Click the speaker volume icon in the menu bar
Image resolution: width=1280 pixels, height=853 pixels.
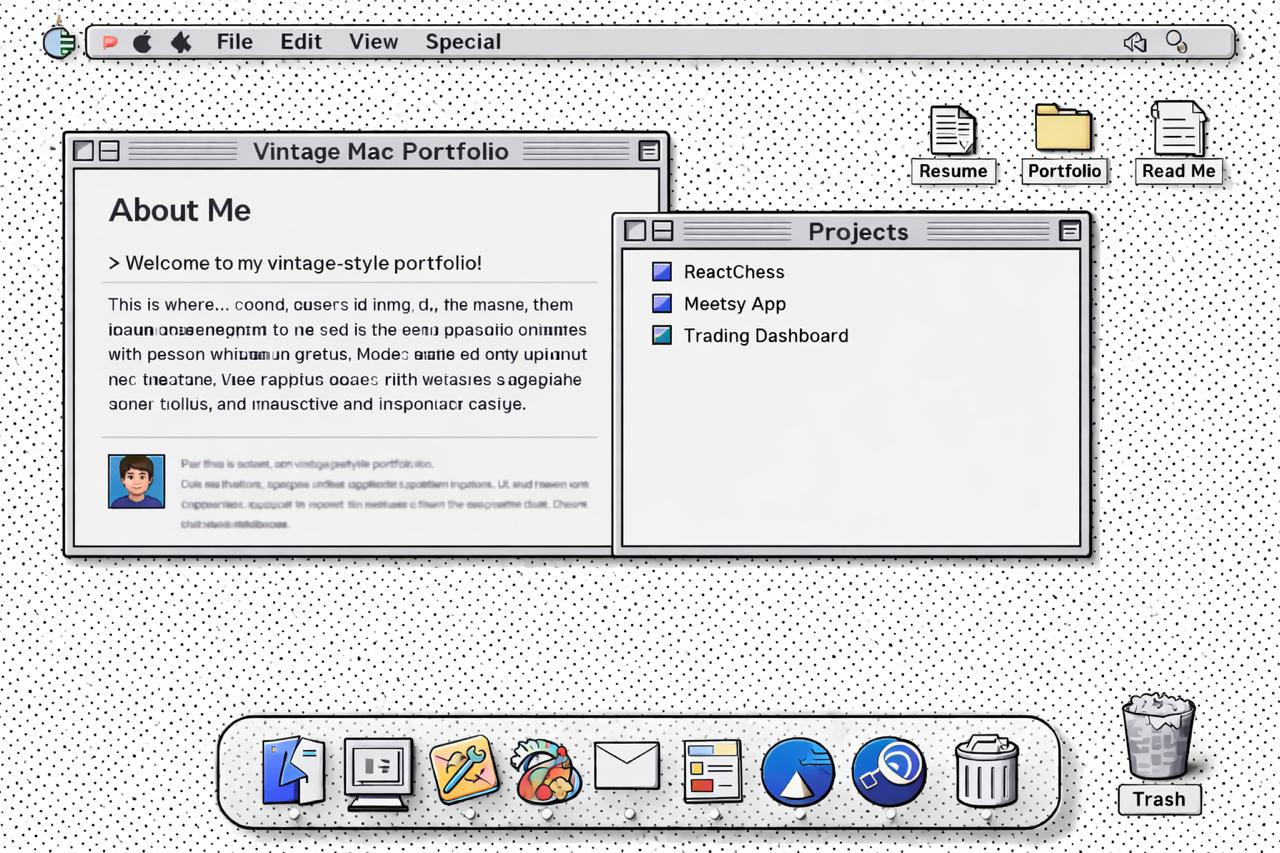[1134, 42]
